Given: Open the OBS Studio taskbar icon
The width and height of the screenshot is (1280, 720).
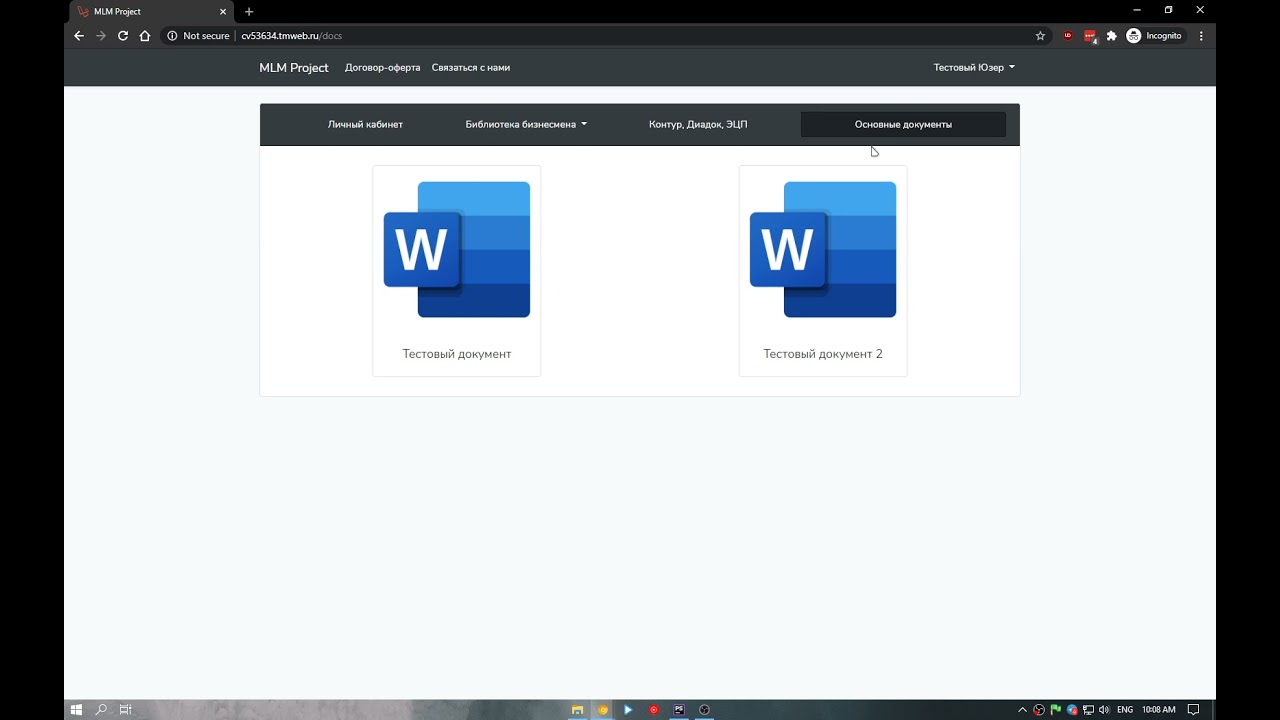Looking at the screenshot, I should coord(704,710).
